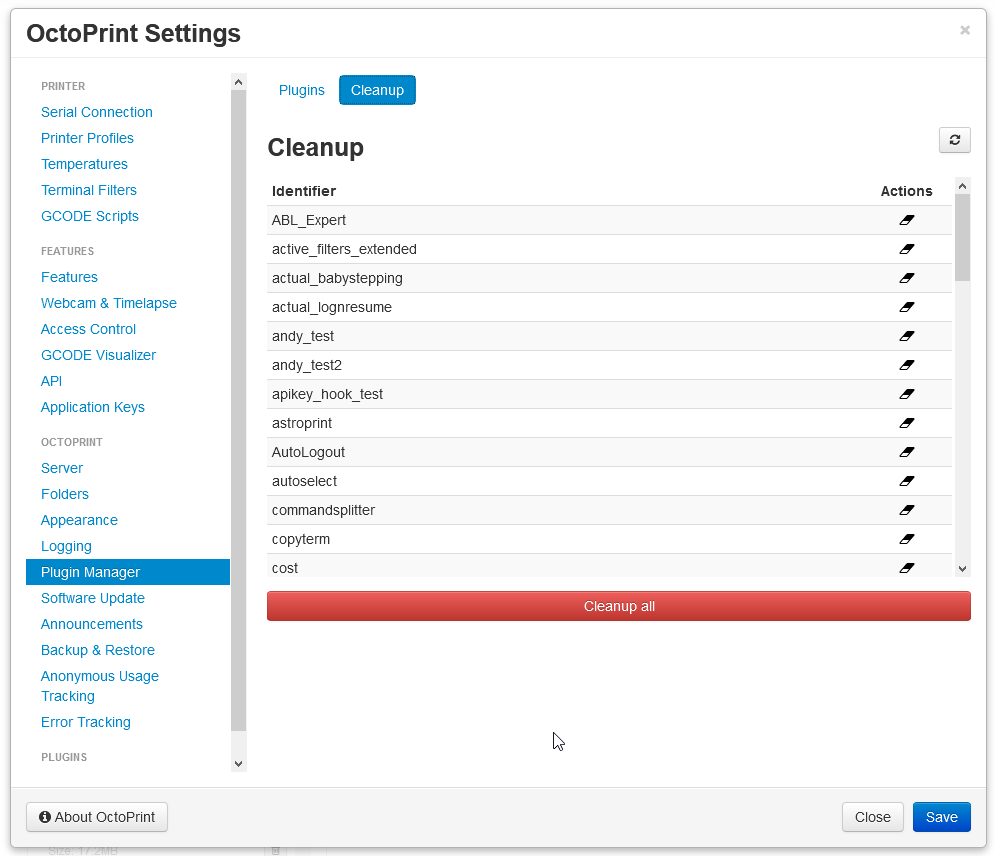The height and width of the screenshot is (856, 995).
Task: Open GCODE Scripts section
Action: pyautogui.click(x=89, y=216)
